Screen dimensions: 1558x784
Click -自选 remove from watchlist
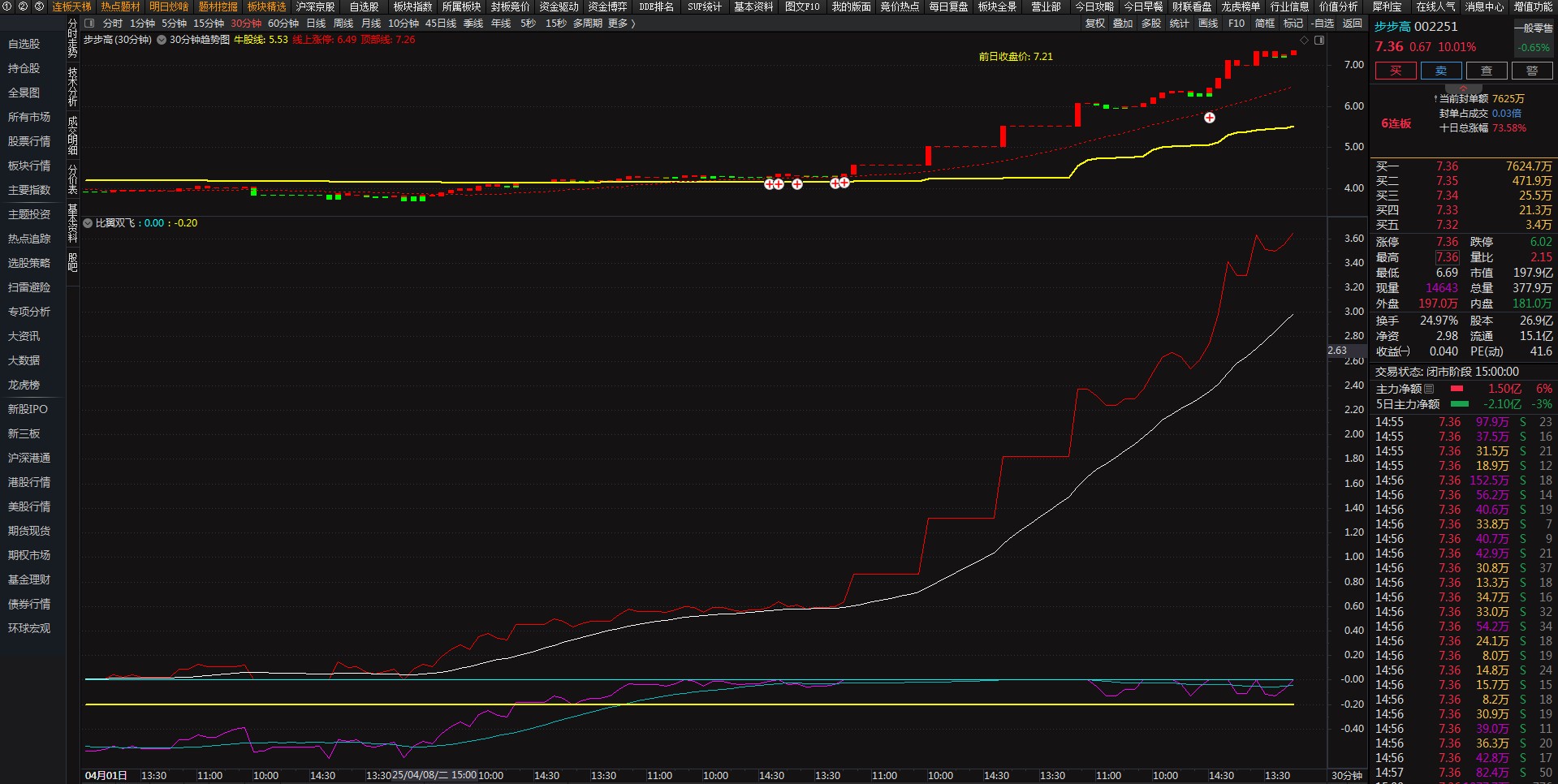1323,24
